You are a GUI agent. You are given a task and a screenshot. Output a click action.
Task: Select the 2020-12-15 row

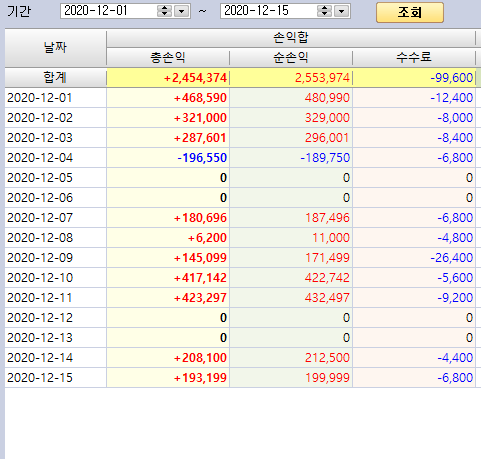pyautogui.click(x=240, y=378)
